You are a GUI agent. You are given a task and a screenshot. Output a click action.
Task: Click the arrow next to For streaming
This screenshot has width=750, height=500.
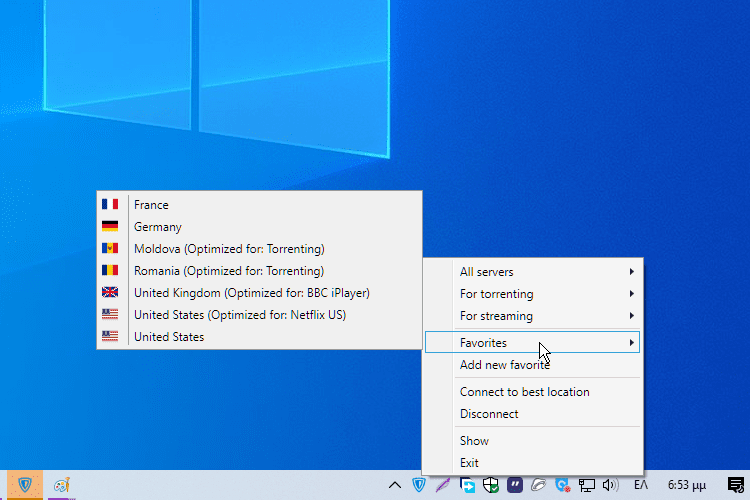[632, 316]
